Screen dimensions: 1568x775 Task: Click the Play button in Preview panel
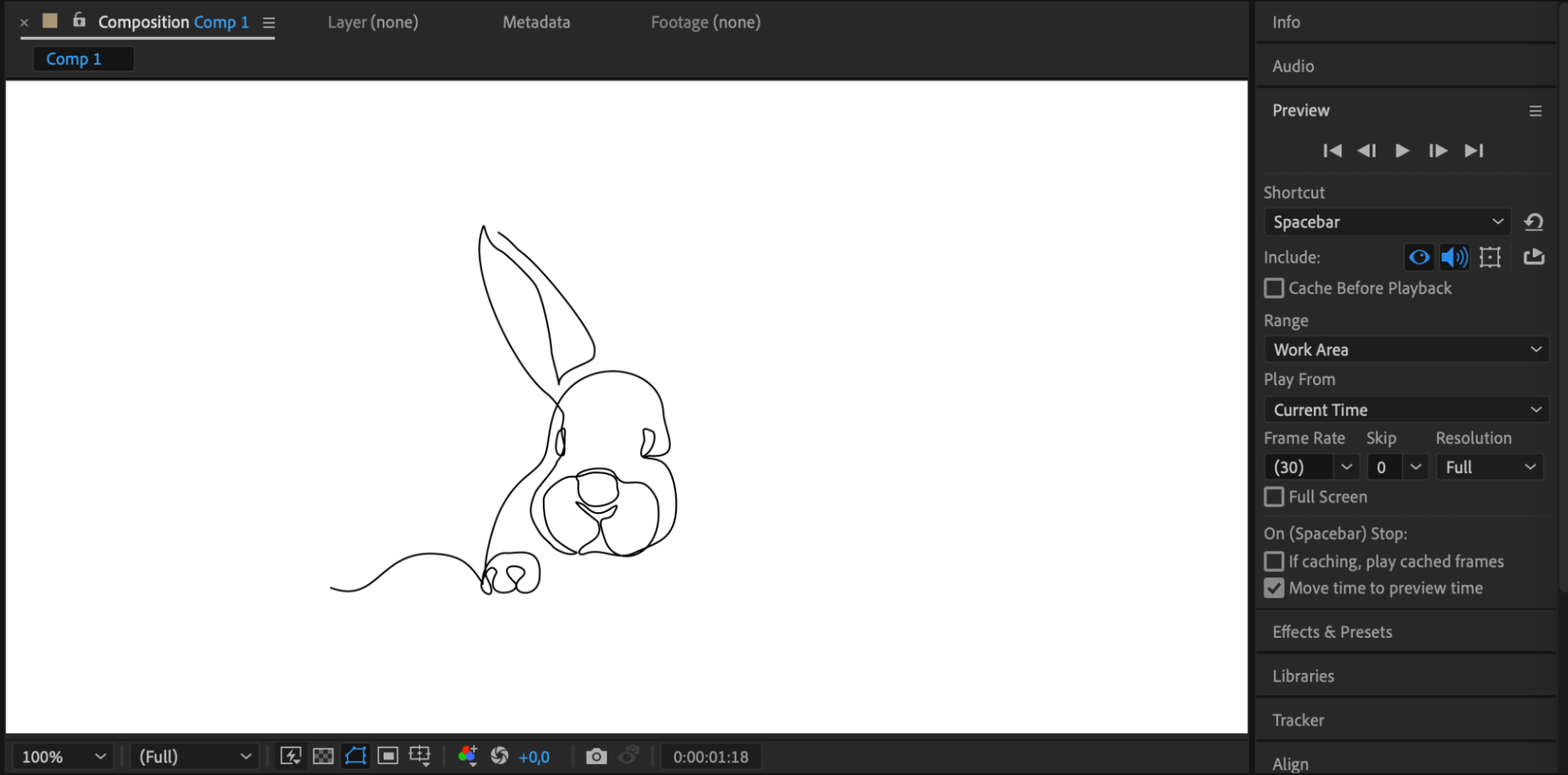coord(1402,151)
